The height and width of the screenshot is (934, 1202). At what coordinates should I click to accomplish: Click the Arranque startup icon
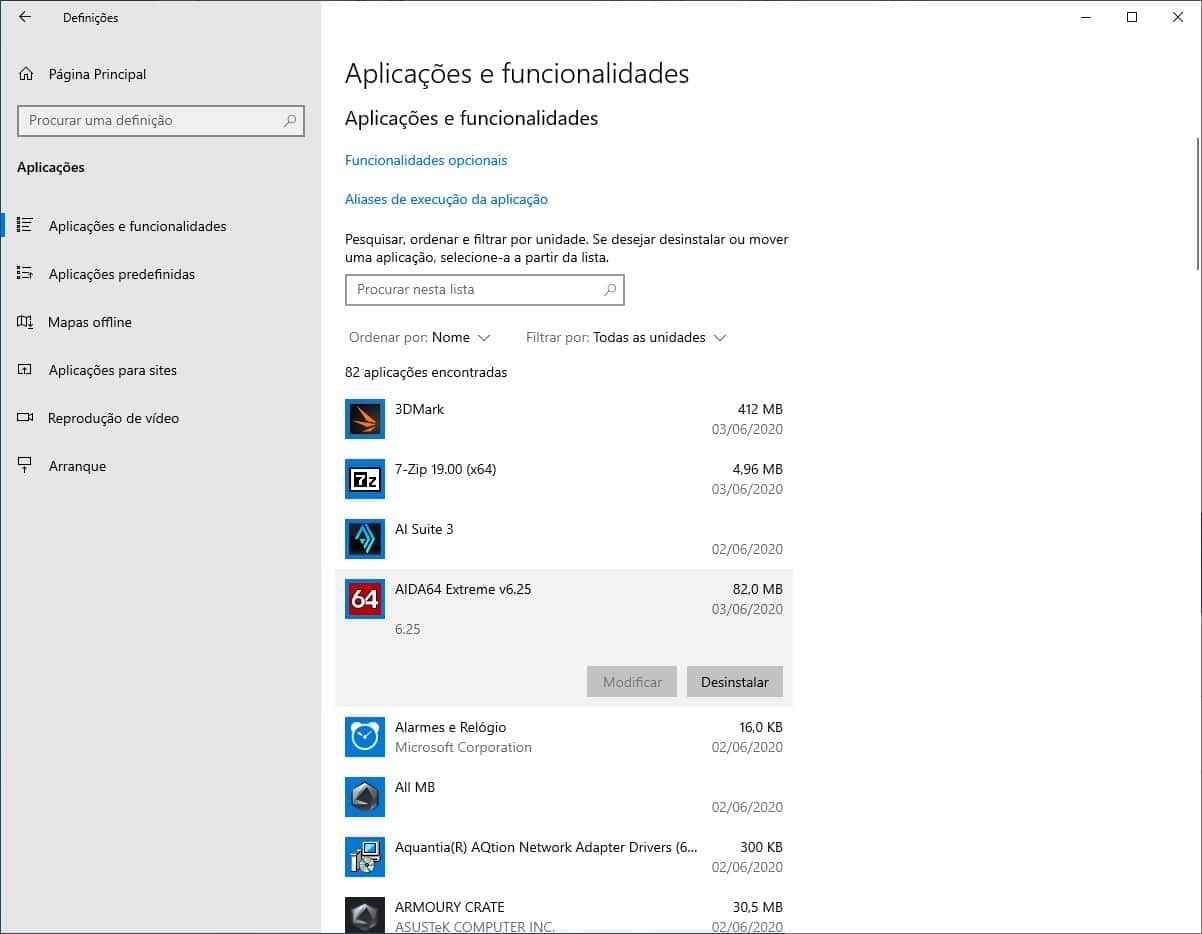[x=26, y=466]
